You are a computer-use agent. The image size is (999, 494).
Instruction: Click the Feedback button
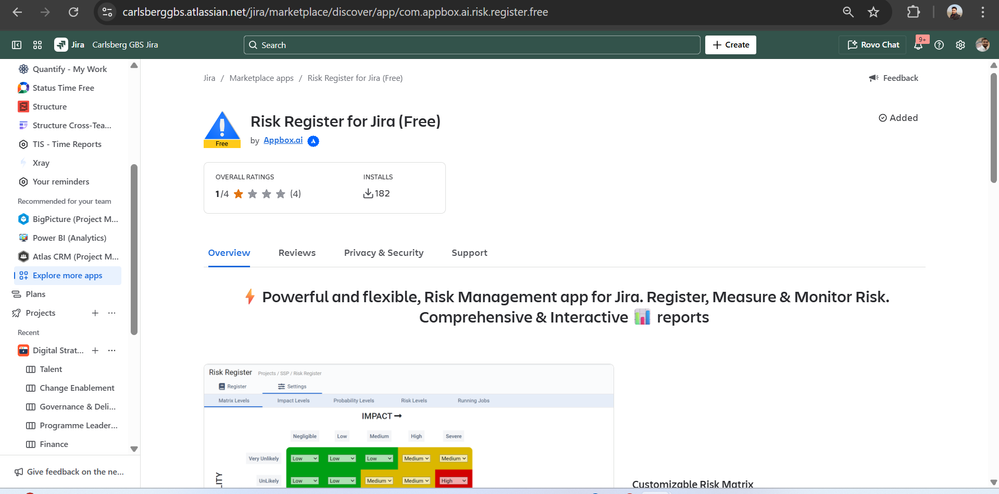[893, 78]
